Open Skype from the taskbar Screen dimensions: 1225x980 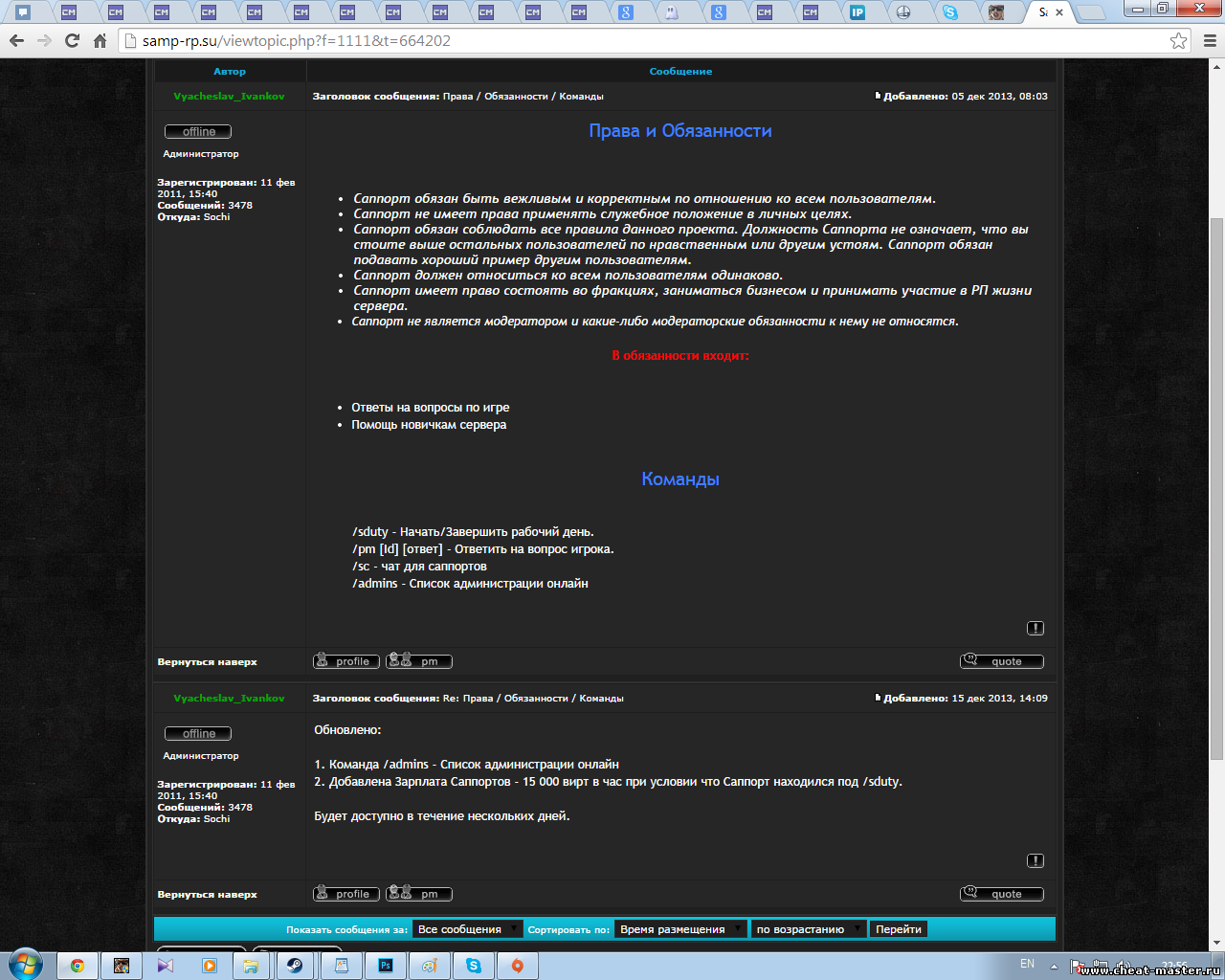pos(474,966)
